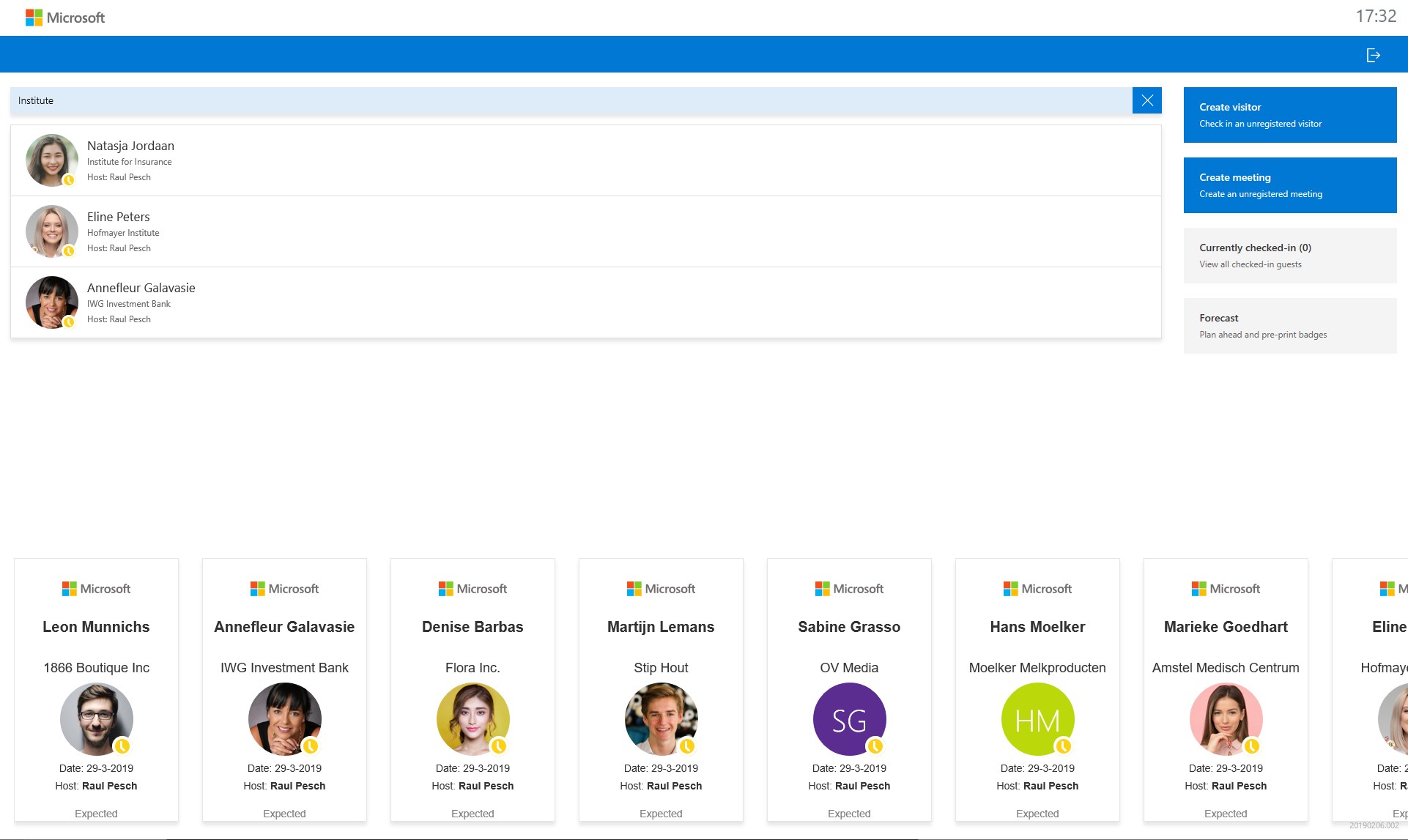Open the Forecast tile
The height and width of the screenshot is (840, 1408).
1290,326
